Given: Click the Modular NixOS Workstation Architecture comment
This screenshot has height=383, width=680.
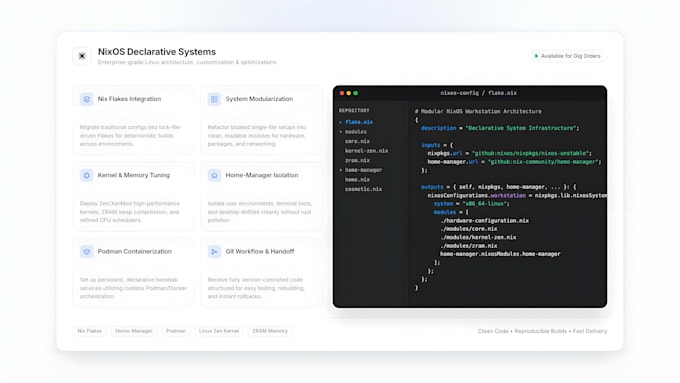Looking at the screenshot, I should click(478, 111).
